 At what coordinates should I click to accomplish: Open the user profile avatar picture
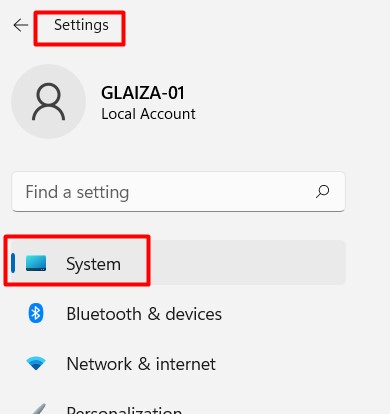pos(49,101)
